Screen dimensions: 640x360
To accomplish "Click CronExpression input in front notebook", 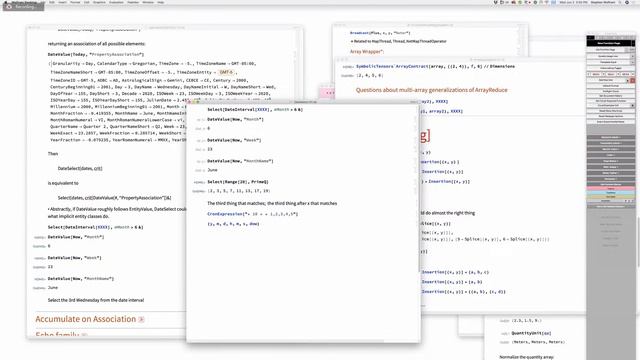I will pyautogui.click(x=252, y=213).
